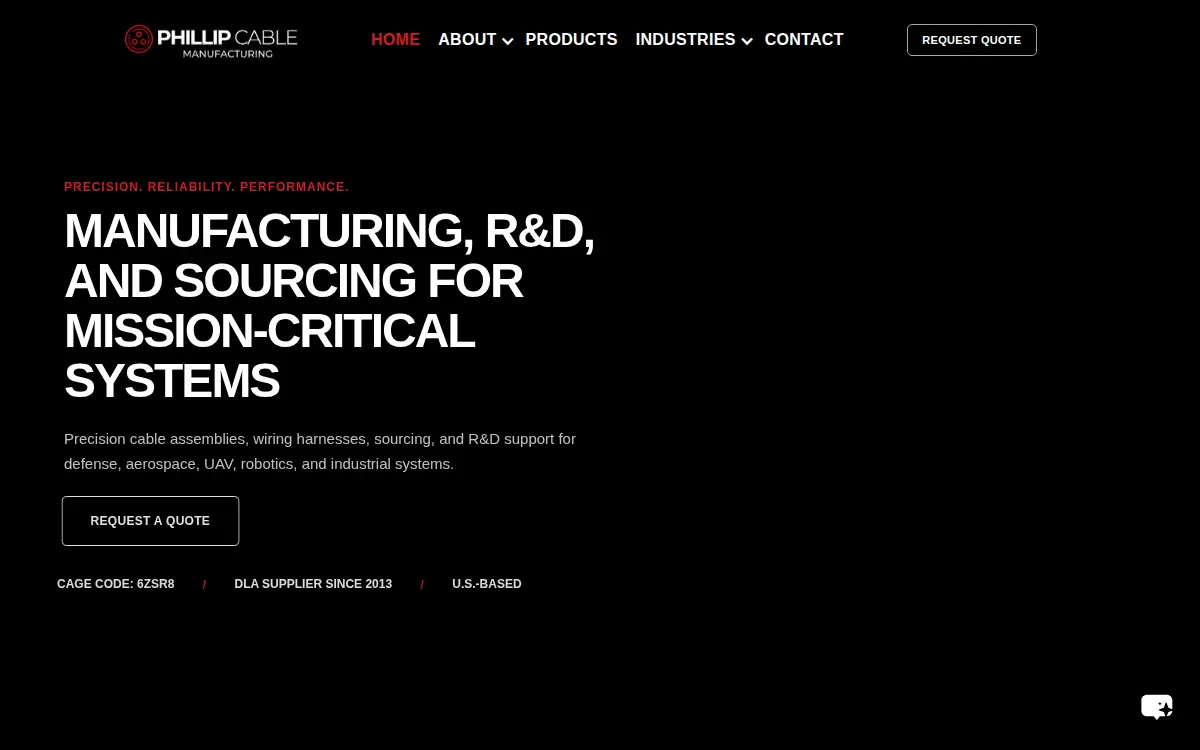Expand the Industries dropdown chevron
This screenshot has height=750, width=1200.
(747, 41)
